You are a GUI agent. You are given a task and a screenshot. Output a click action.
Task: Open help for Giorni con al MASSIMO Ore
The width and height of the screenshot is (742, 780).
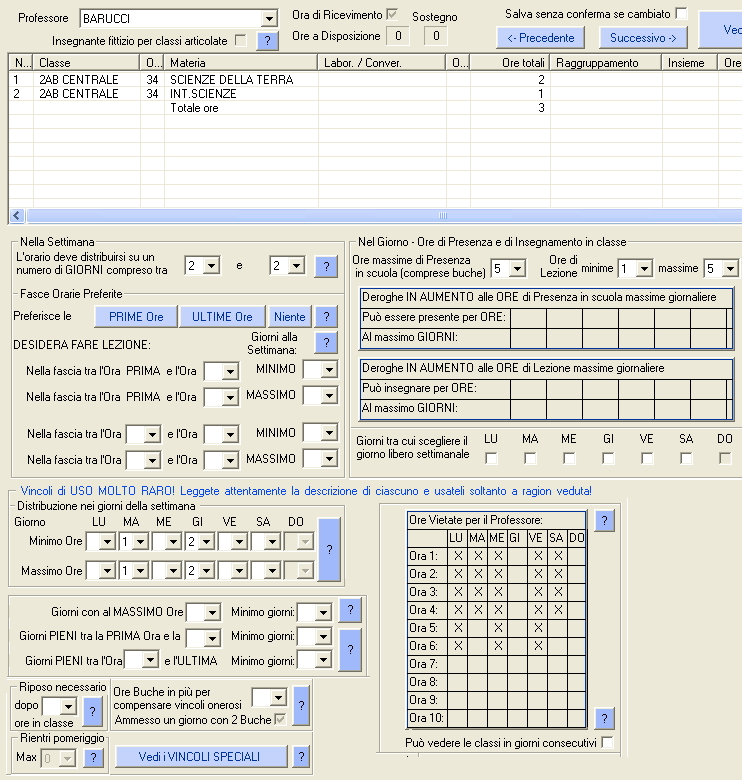(350, 610)
